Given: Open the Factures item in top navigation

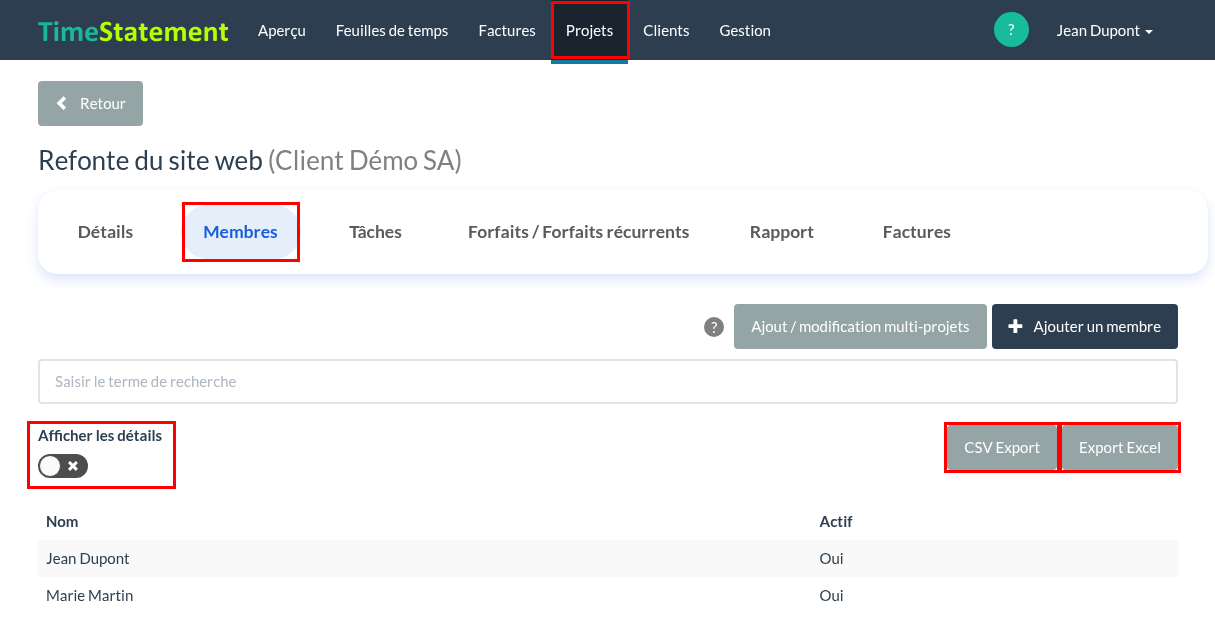Looking at the screenshot, I should pos(507,31).
